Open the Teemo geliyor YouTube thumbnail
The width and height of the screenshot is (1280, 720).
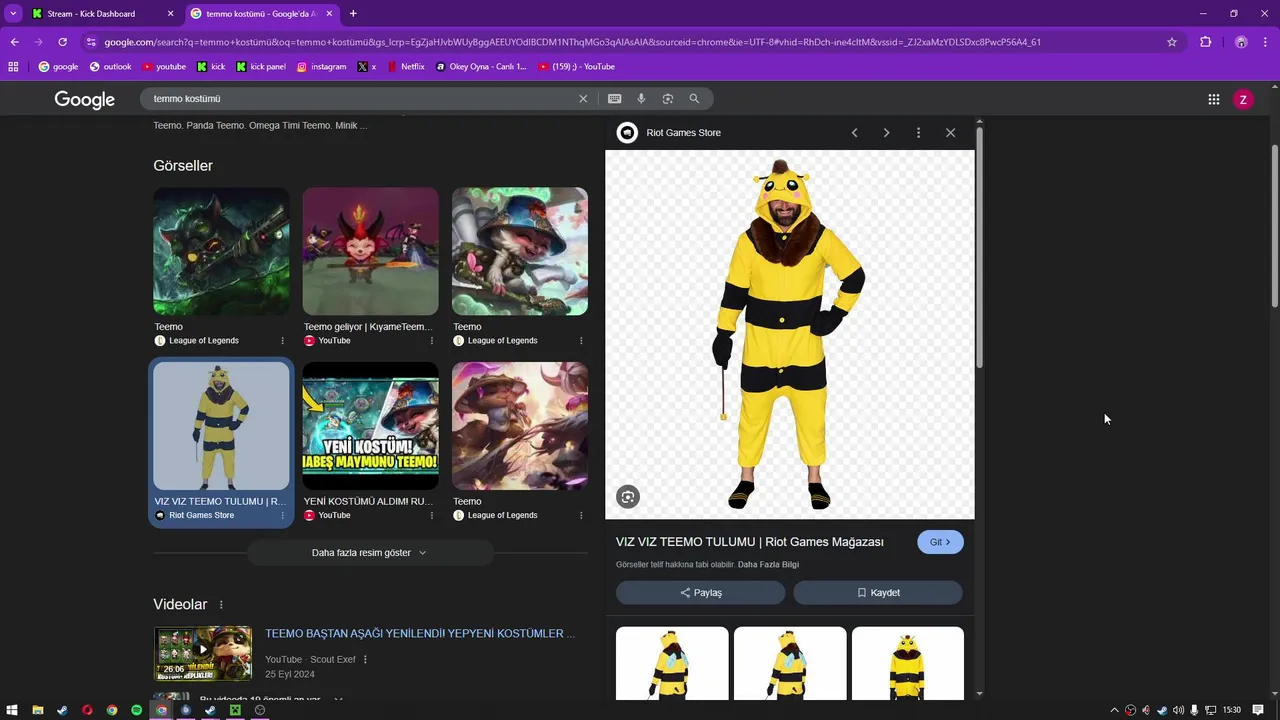coord(370,251)
